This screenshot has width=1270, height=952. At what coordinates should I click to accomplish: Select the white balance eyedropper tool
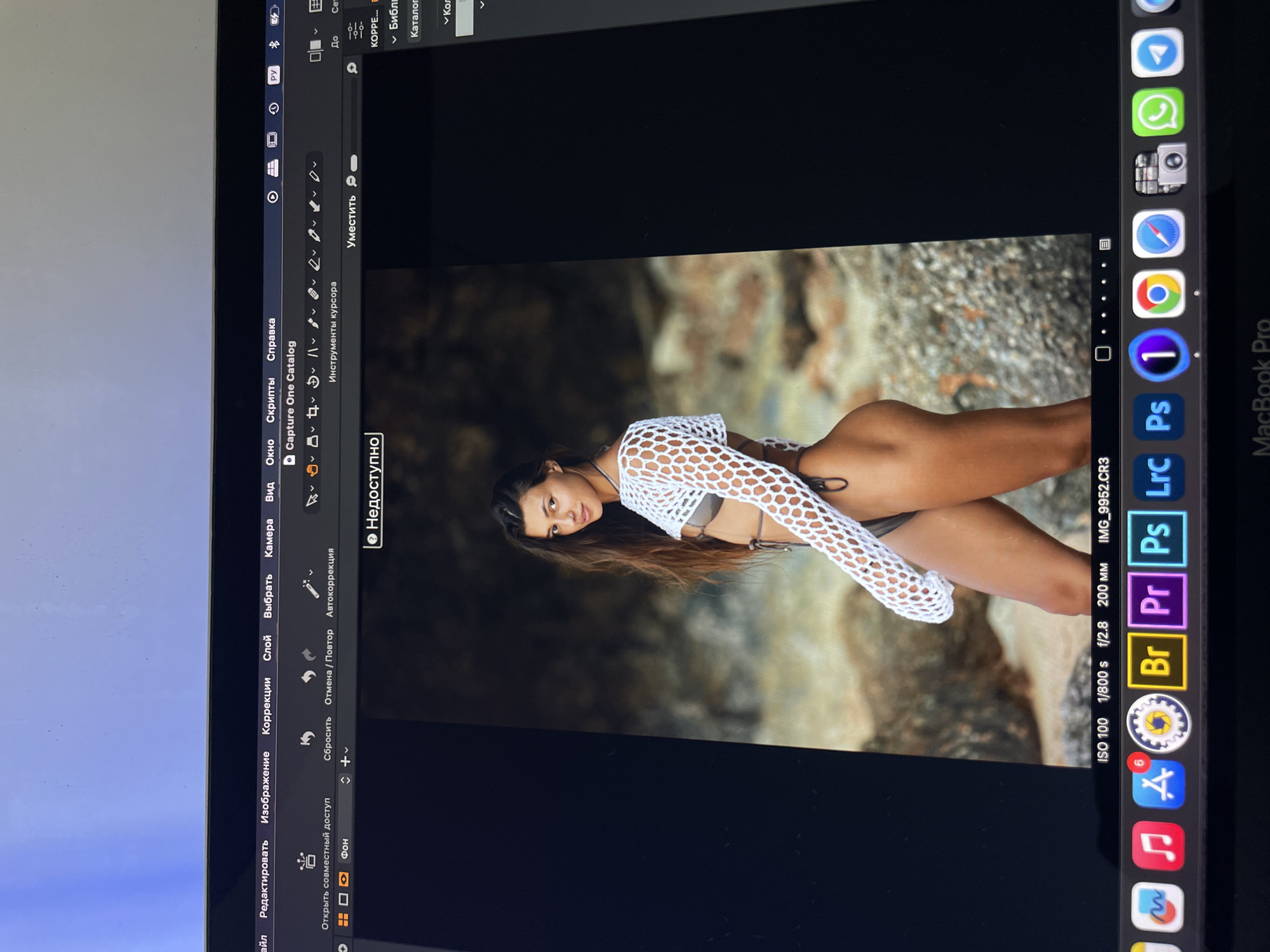pos(314,235)
